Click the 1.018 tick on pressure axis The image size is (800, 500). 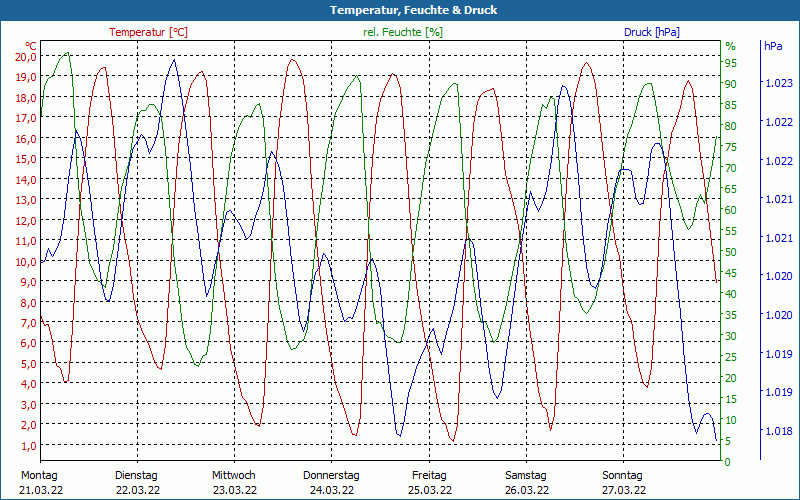tap(777, 431)
